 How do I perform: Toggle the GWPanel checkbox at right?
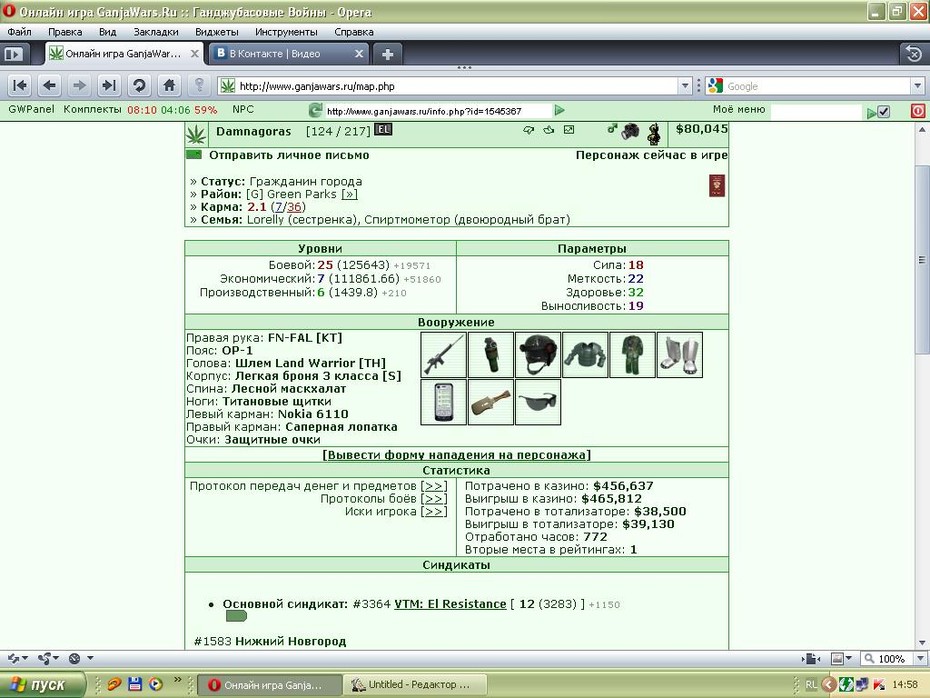coord(883,111)
